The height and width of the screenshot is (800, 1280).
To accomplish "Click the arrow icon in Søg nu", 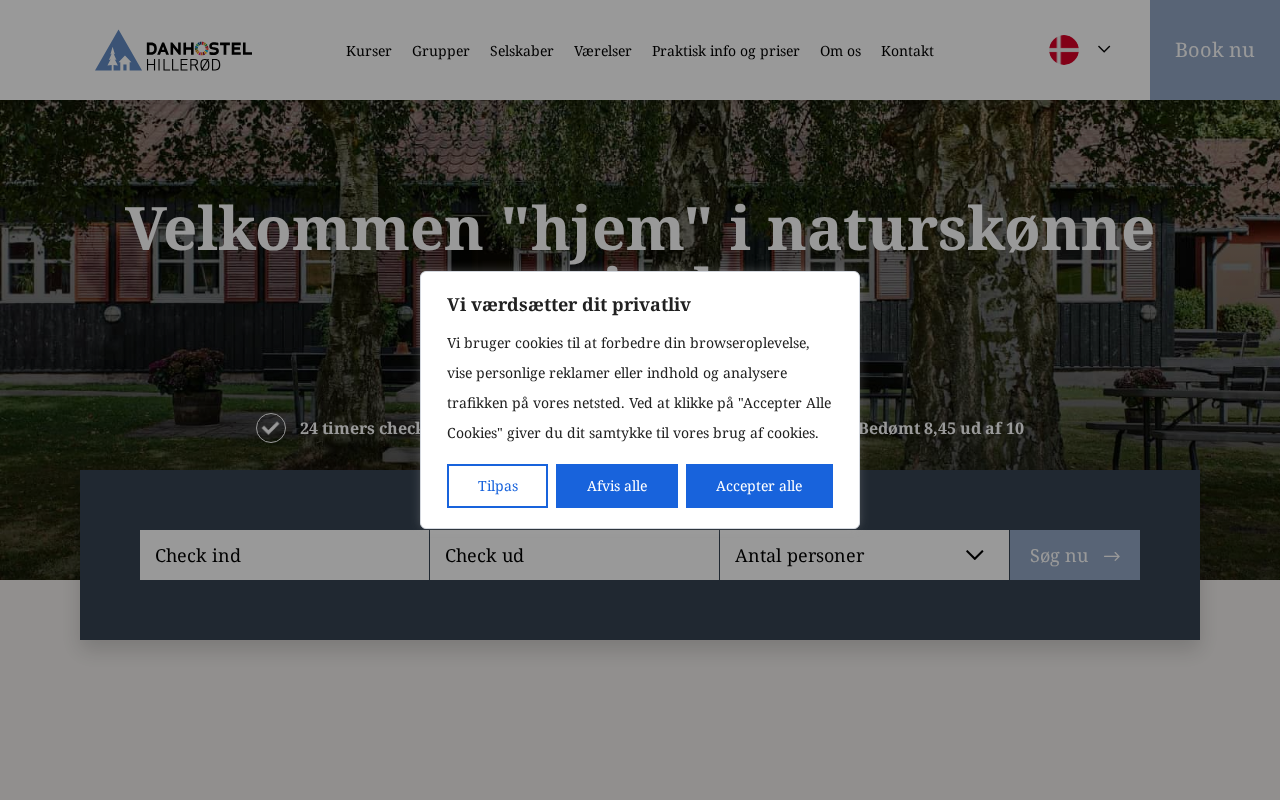I will click(x=1111, y=556).
